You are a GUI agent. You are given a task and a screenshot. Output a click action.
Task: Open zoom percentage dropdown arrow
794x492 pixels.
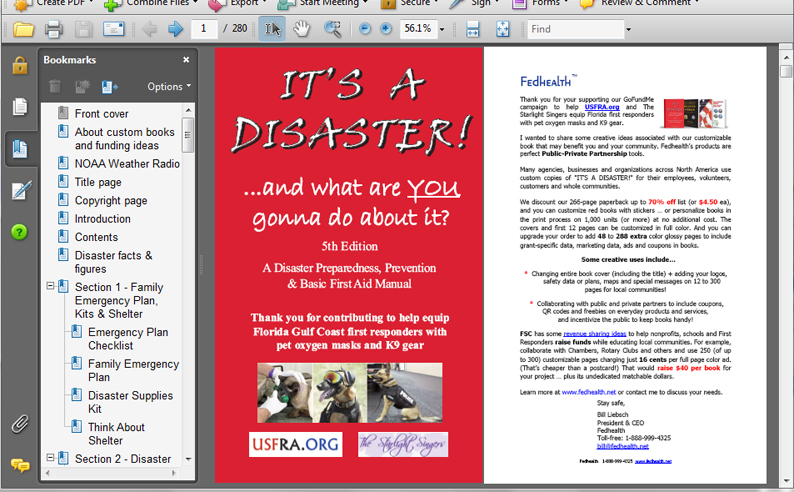coord(442,29)
